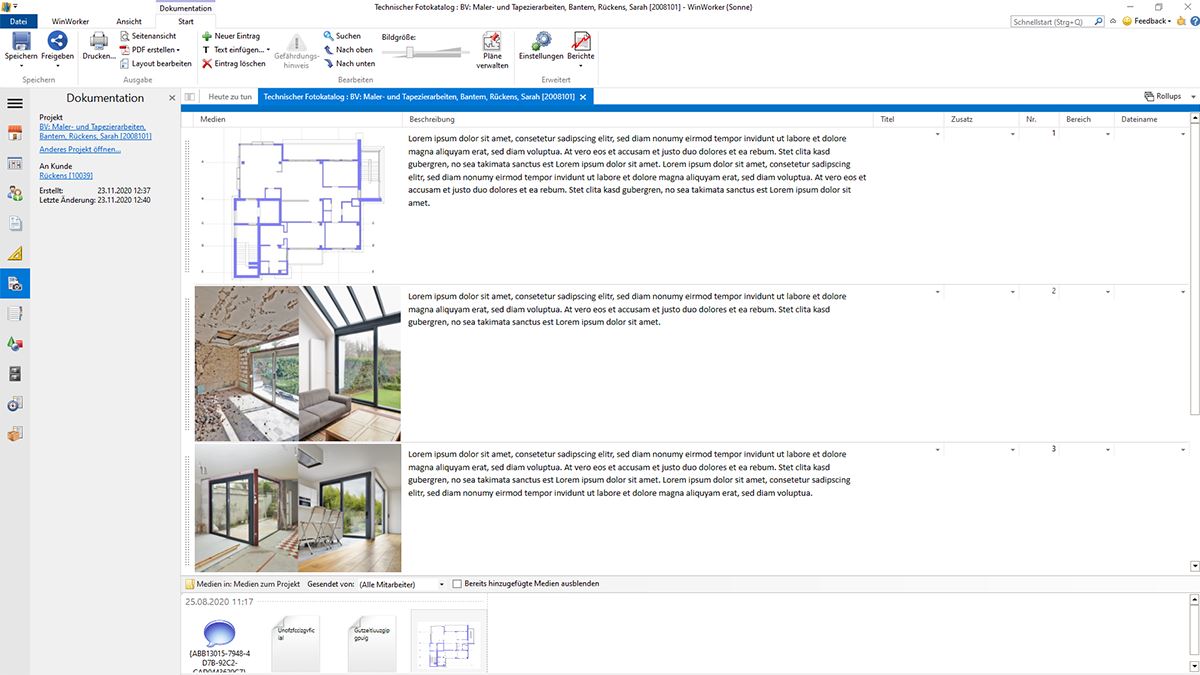
Task: Click the Speichern save icon
Action: point(21,41)
